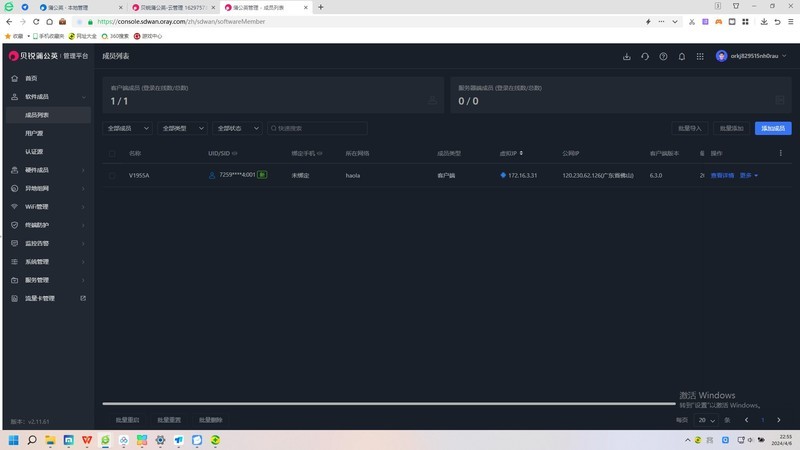Click the 批量重启 button at bottom
The height and width of the screenshot is (450, 800).
pos(127,420)
